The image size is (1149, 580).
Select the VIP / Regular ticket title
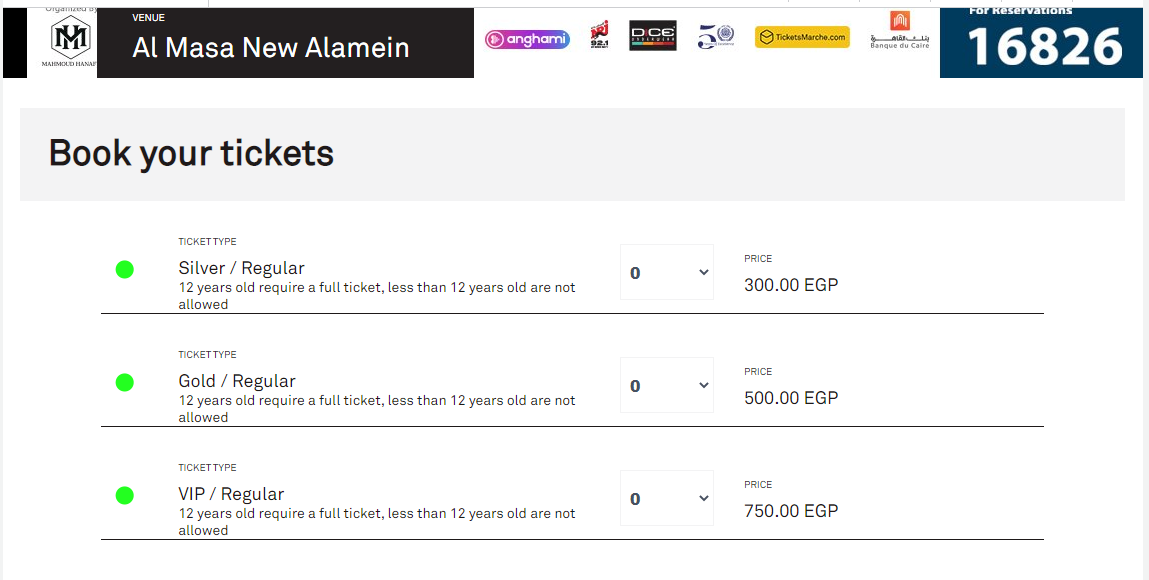coord(231,494)
